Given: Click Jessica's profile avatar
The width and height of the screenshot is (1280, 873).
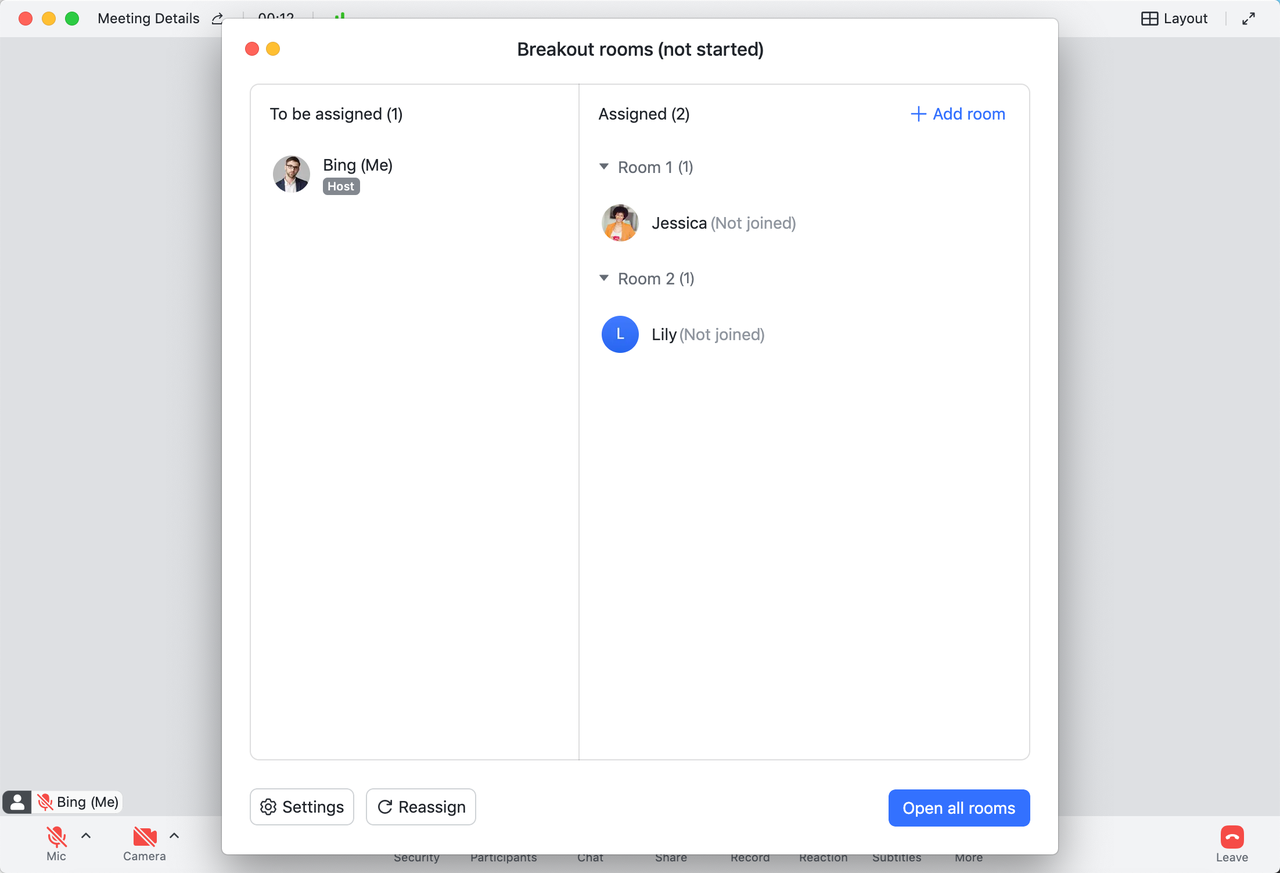Looking at the screenshot, I should (x=620, y=223).
